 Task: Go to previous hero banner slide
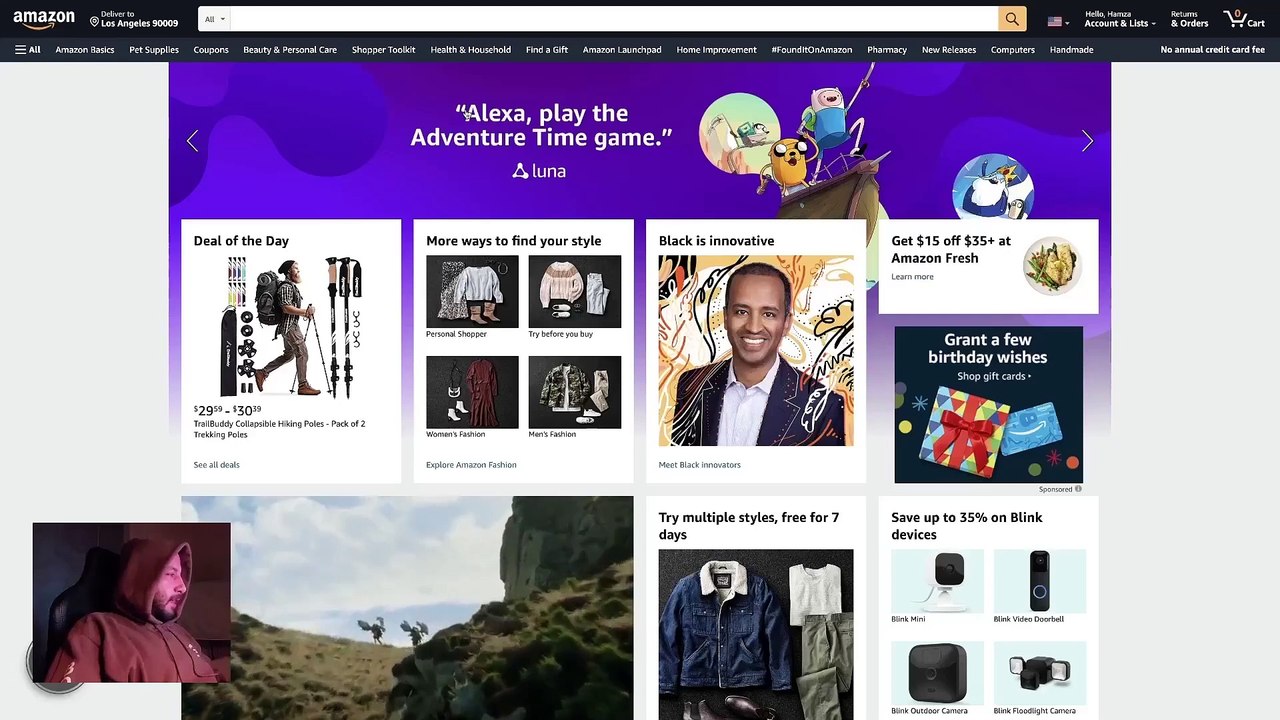pyautogui.click(x=192, y=141)
